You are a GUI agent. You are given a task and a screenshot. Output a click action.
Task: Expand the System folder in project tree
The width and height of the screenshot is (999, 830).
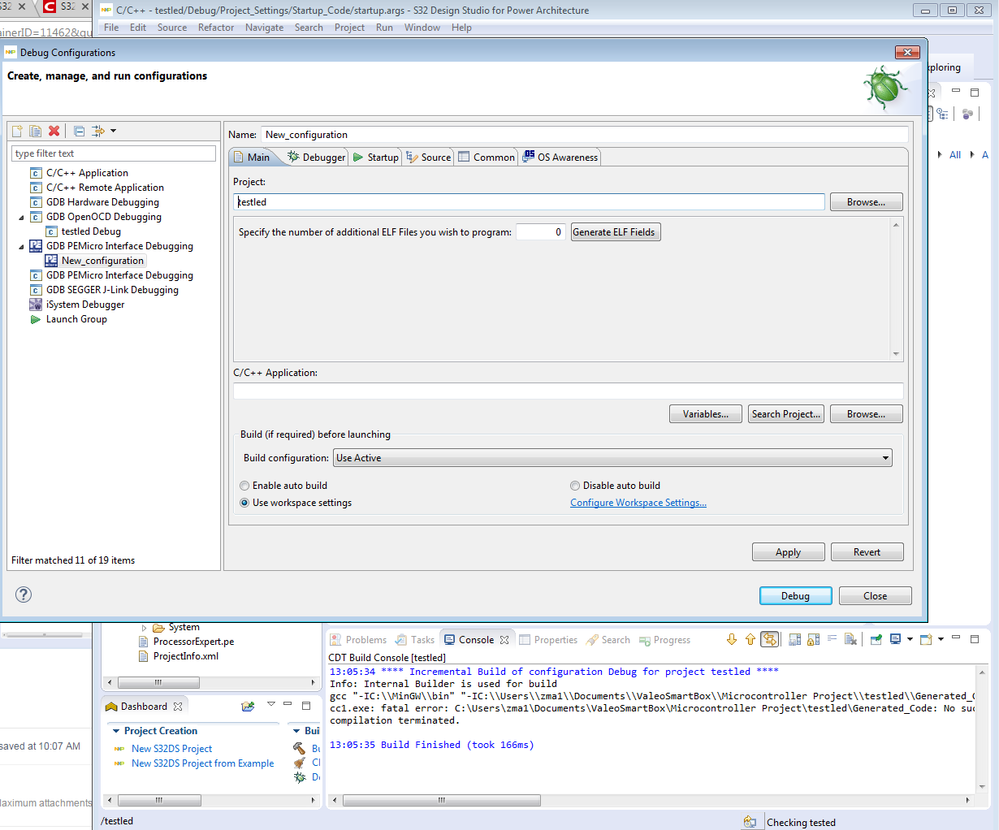coord(144,627)
